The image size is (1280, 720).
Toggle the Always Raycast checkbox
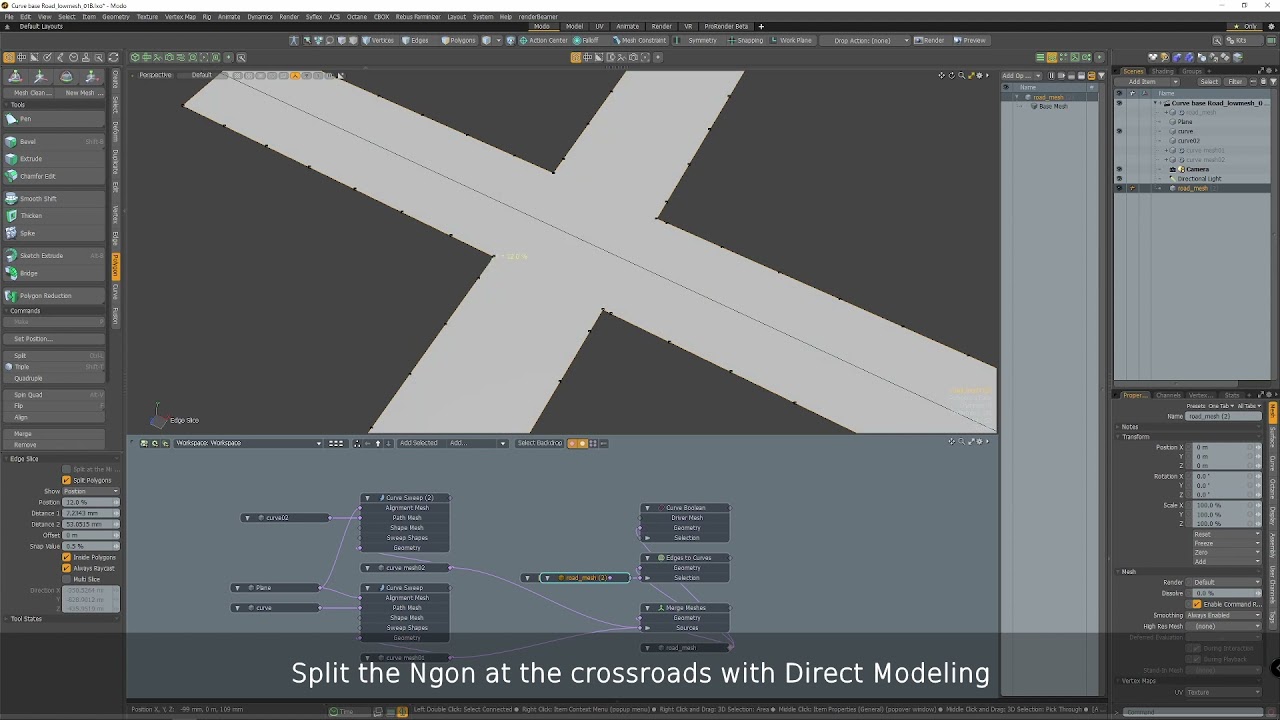[67, 568]
